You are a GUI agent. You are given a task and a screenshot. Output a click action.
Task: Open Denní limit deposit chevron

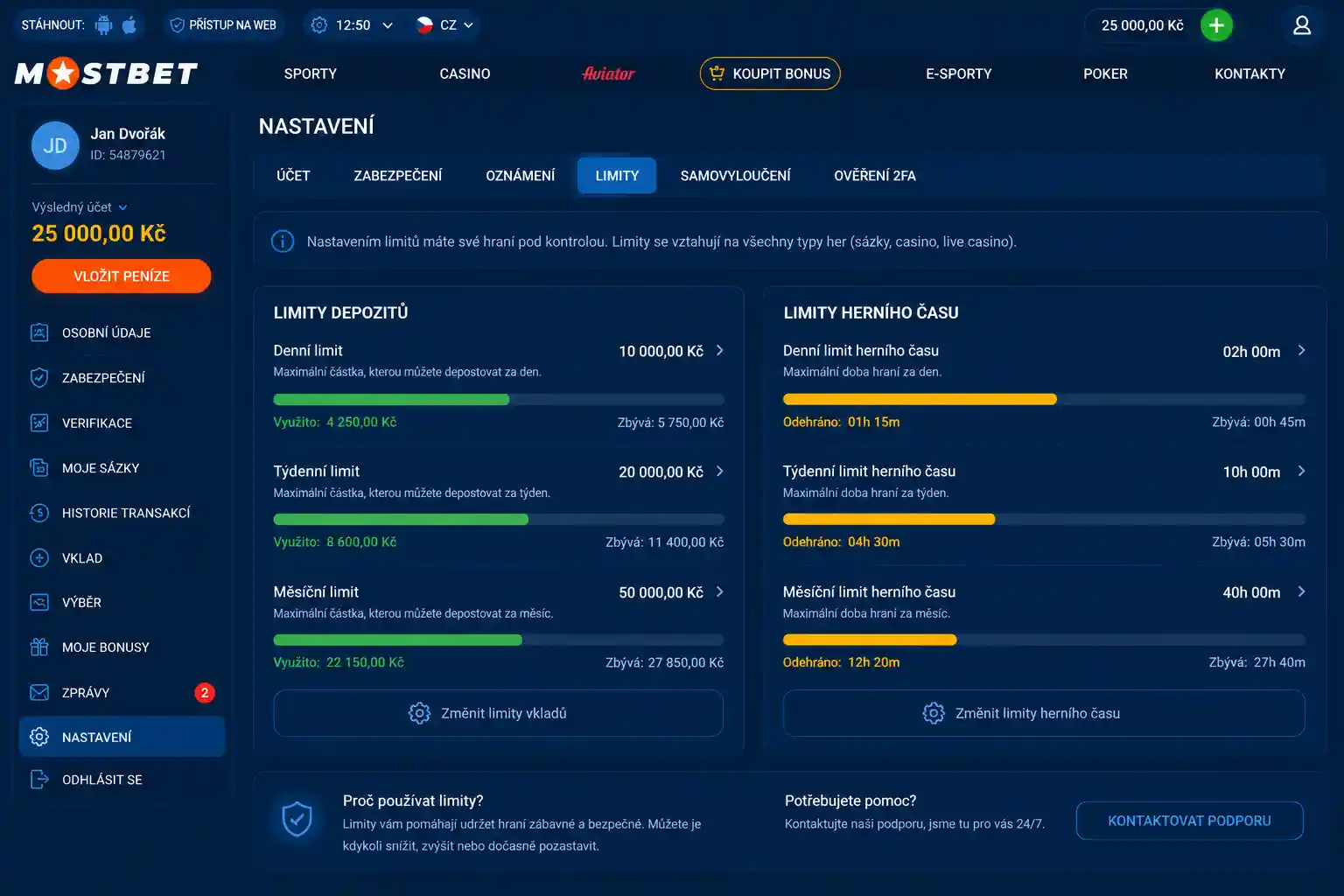720,350
